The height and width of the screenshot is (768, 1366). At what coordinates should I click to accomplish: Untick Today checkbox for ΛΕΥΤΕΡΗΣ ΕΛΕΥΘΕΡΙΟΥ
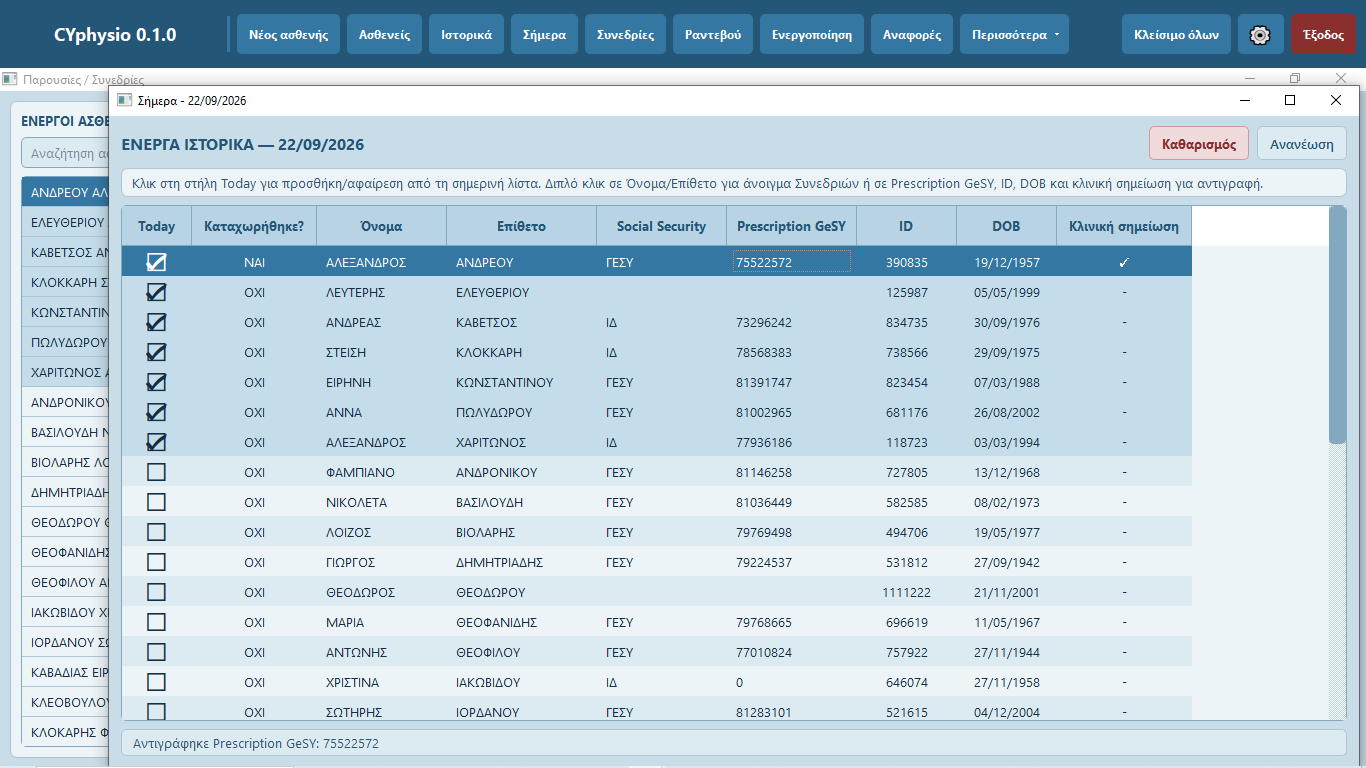(156, 292)
